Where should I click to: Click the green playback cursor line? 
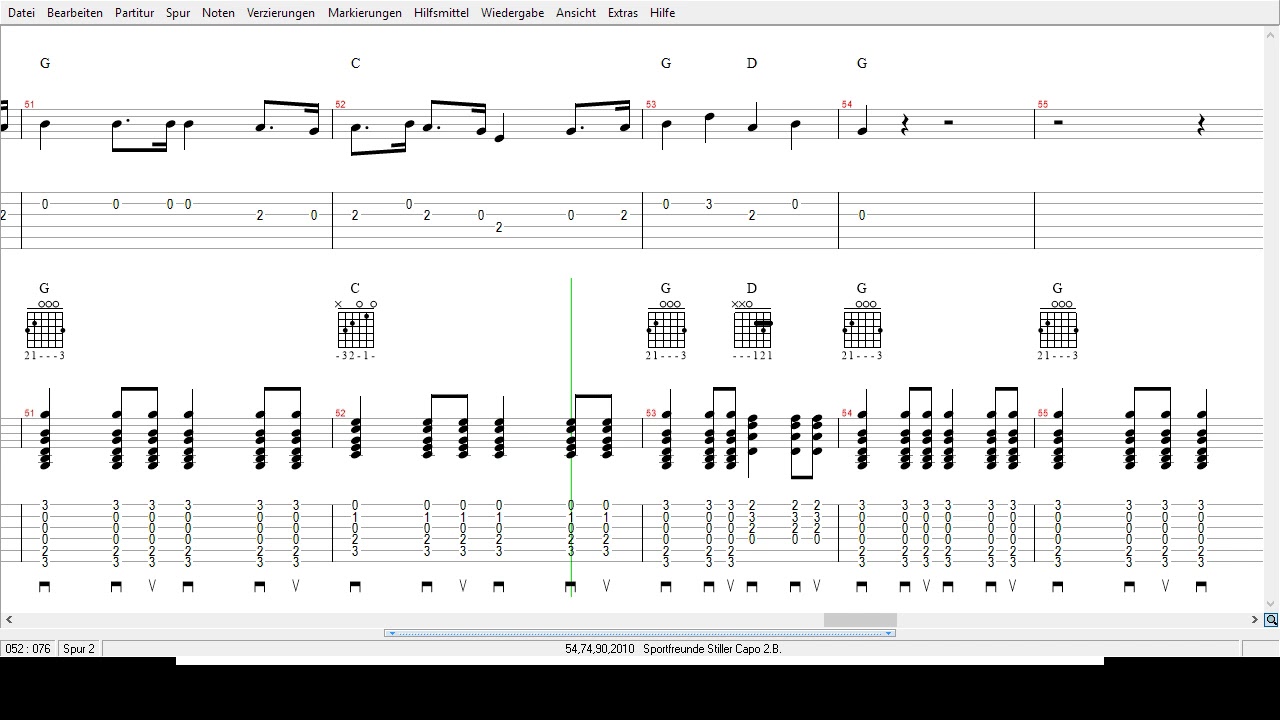571,437
